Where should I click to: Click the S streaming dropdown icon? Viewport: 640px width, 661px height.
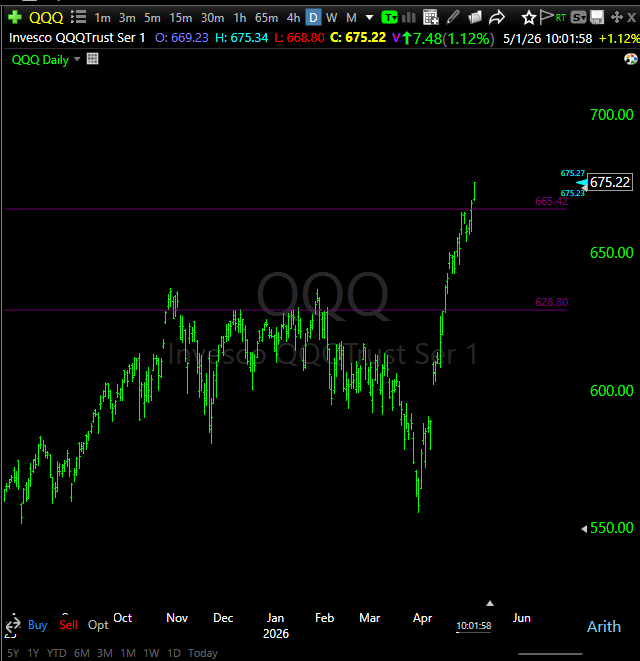(x=578, y=17)
